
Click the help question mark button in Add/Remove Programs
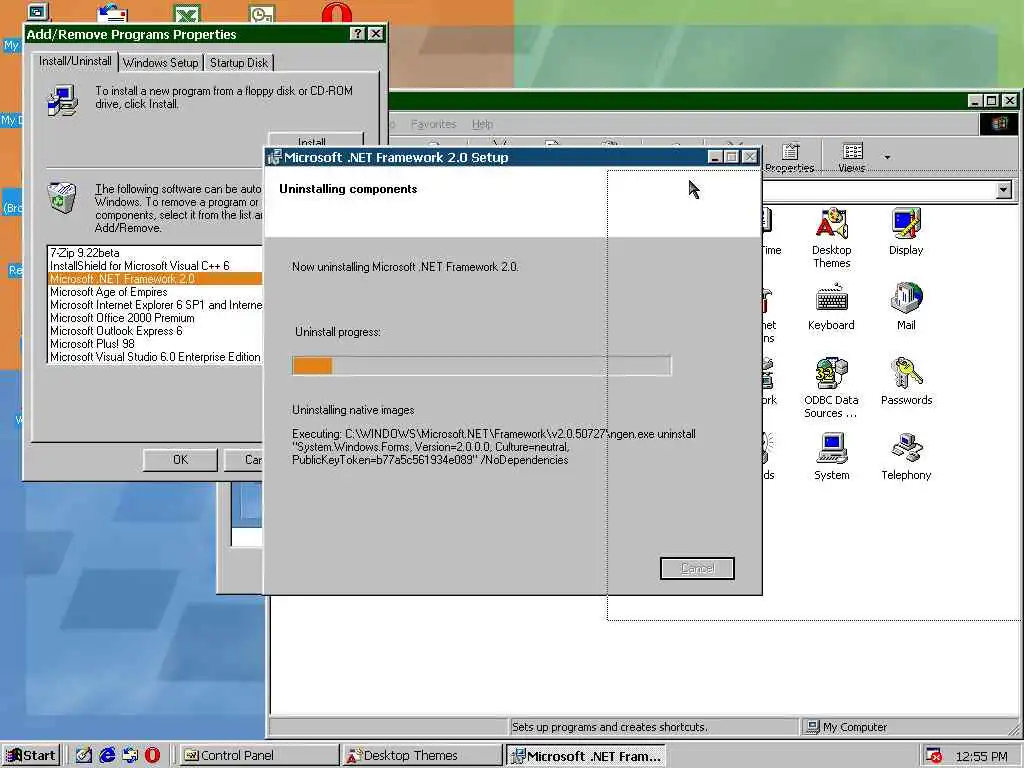[x=357, y=34]
